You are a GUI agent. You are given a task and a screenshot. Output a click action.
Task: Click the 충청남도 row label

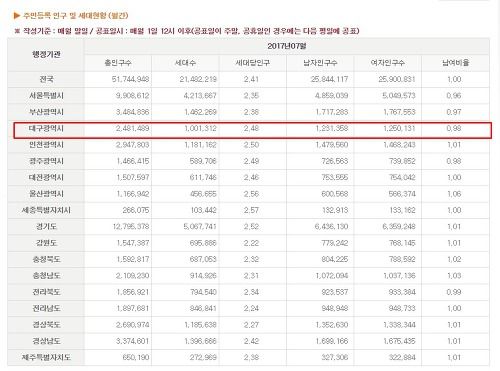[46, 276]
